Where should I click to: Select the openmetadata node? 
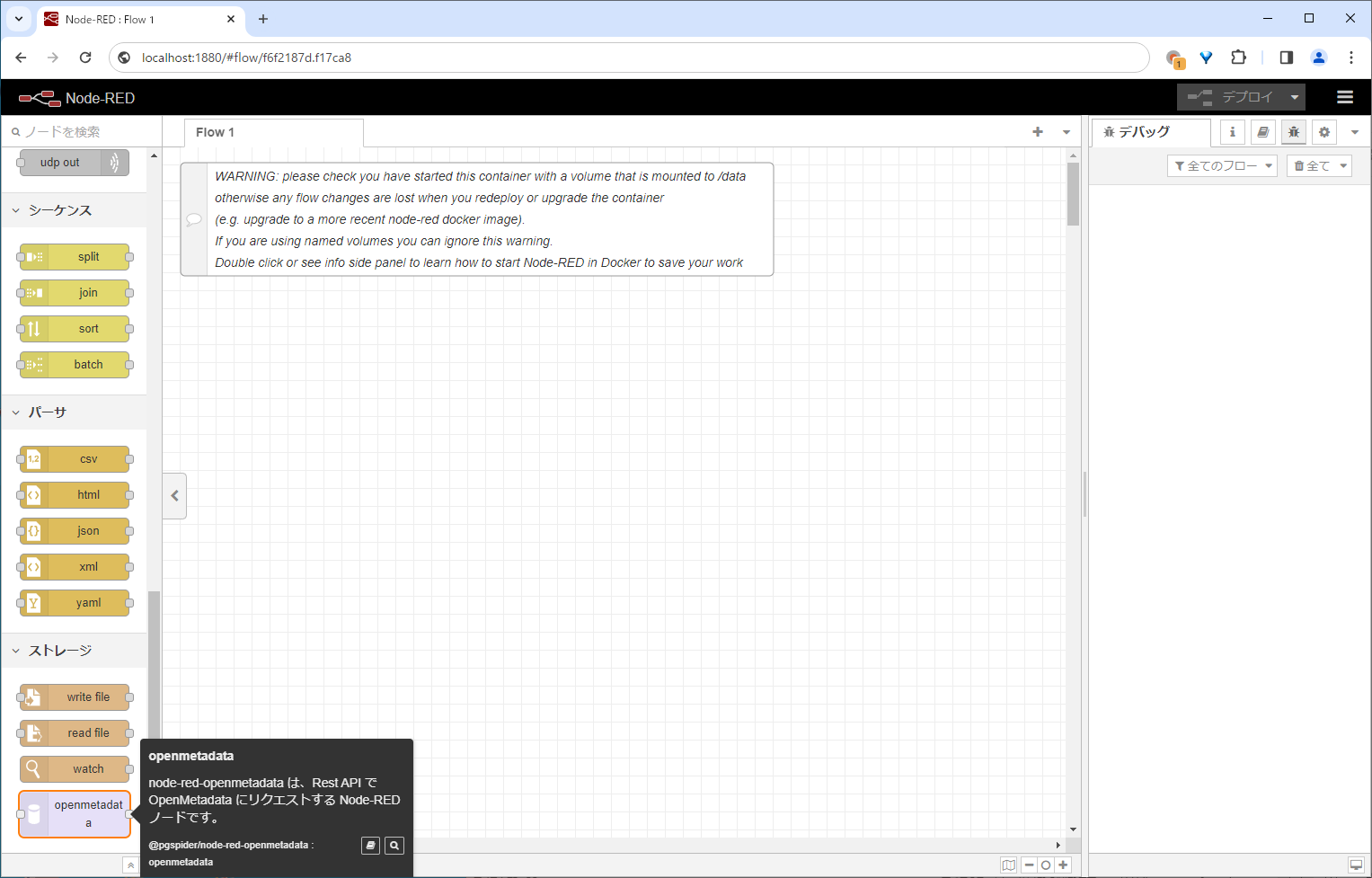tap(75, 814)
